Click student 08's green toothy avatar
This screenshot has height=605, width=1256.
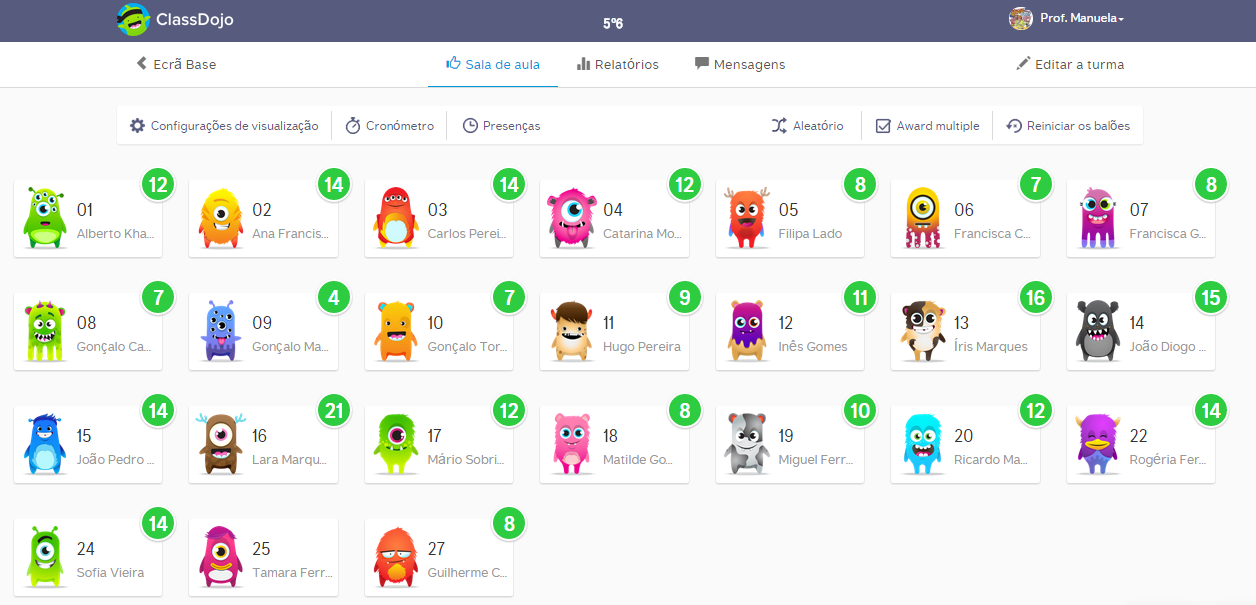(45, 331)
